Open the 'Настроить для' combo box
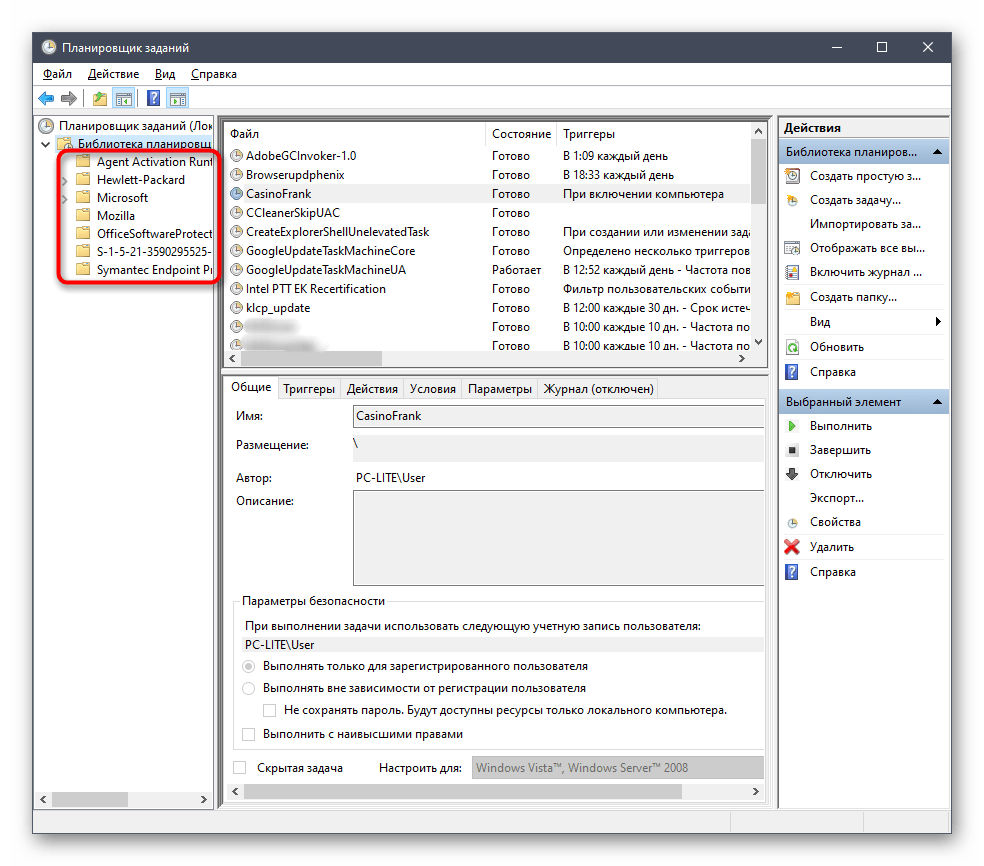This screenshot has height=866, width=984. [x=618, y=768]
